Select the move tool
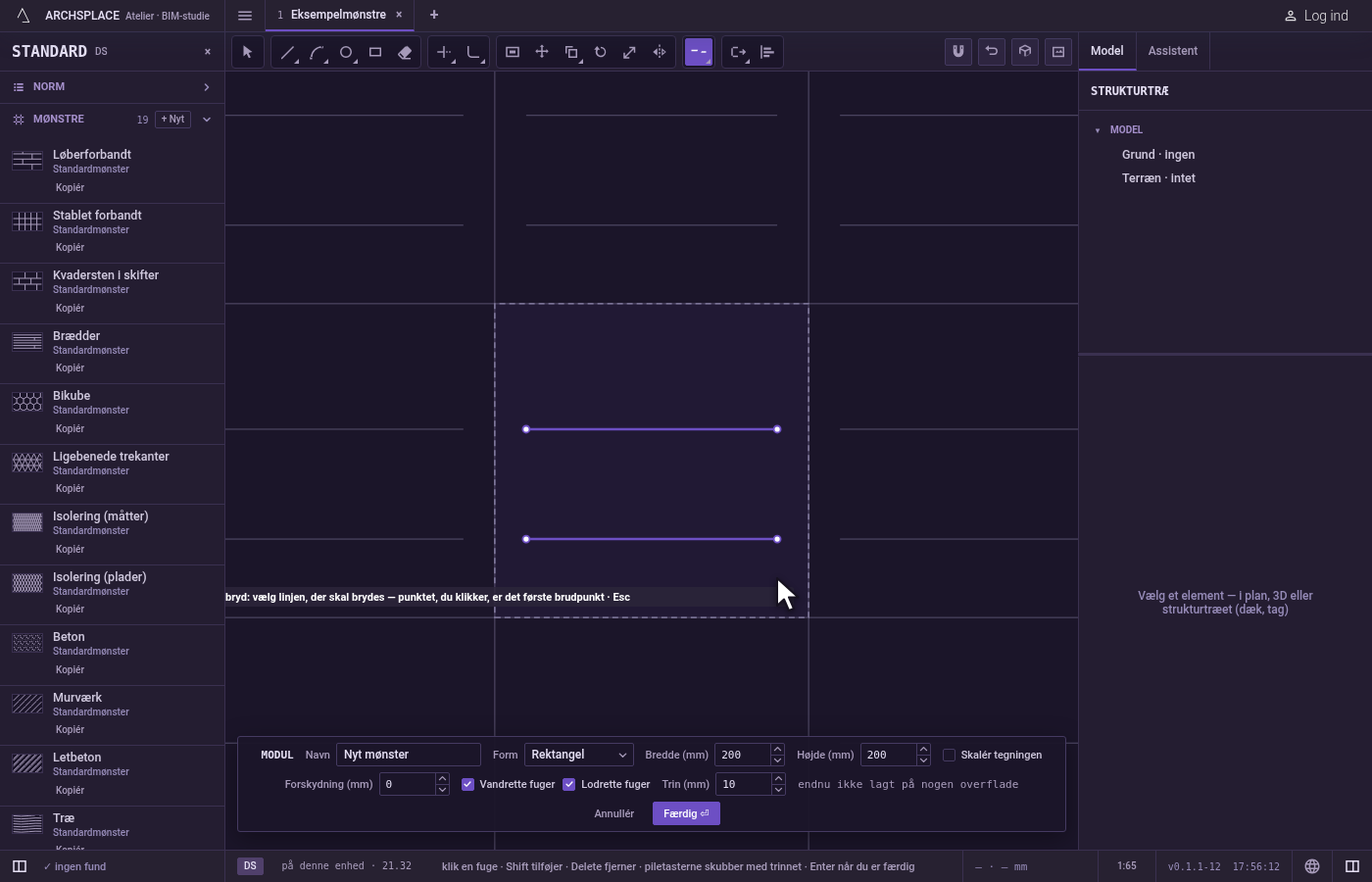This screenshot has width=1372, height=882. tap(542, 52)
